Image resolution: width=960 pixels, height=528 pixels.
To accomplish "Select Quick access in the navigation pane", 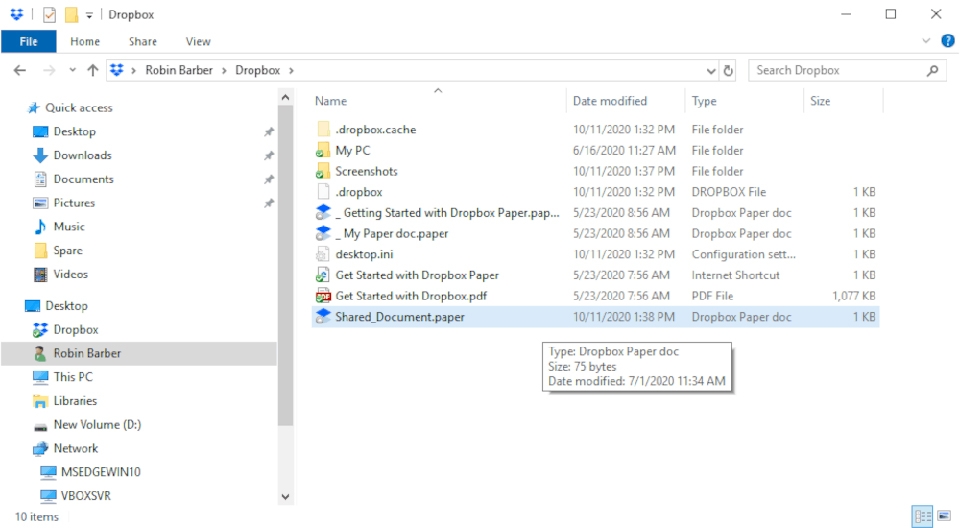I will point(78,108).
